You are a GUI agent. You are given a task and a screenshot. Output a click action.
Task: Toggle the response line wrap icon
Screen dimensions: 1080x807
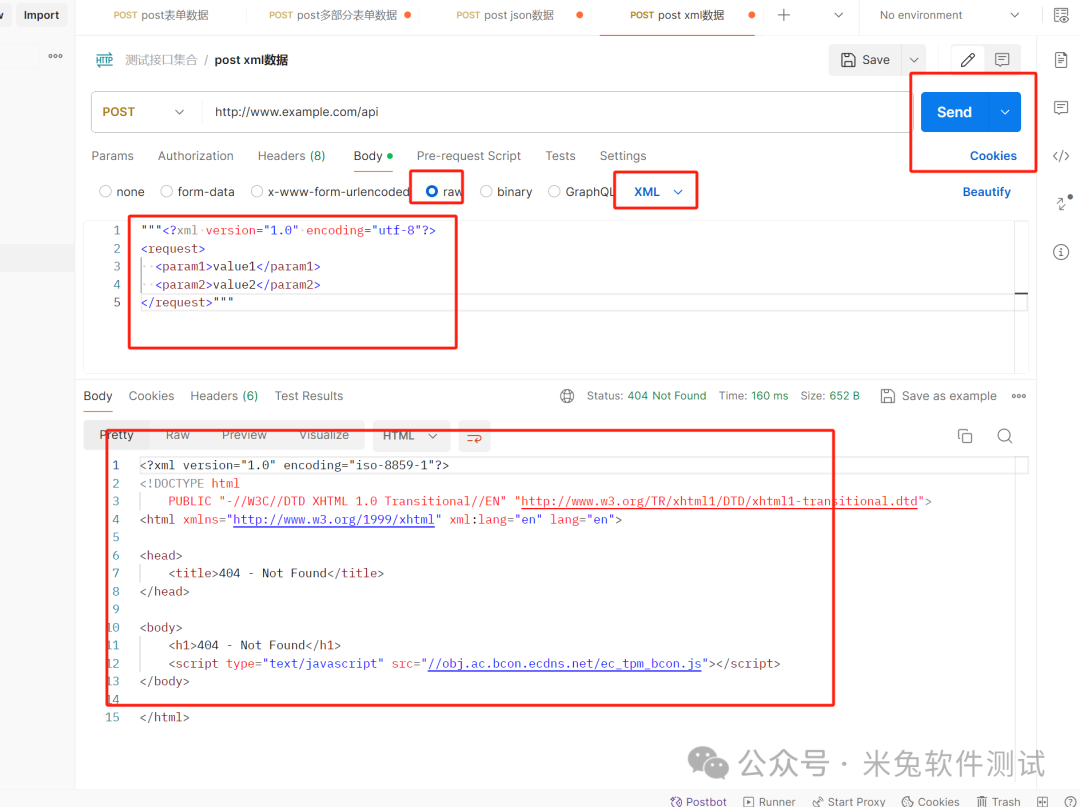click(475, 437)
